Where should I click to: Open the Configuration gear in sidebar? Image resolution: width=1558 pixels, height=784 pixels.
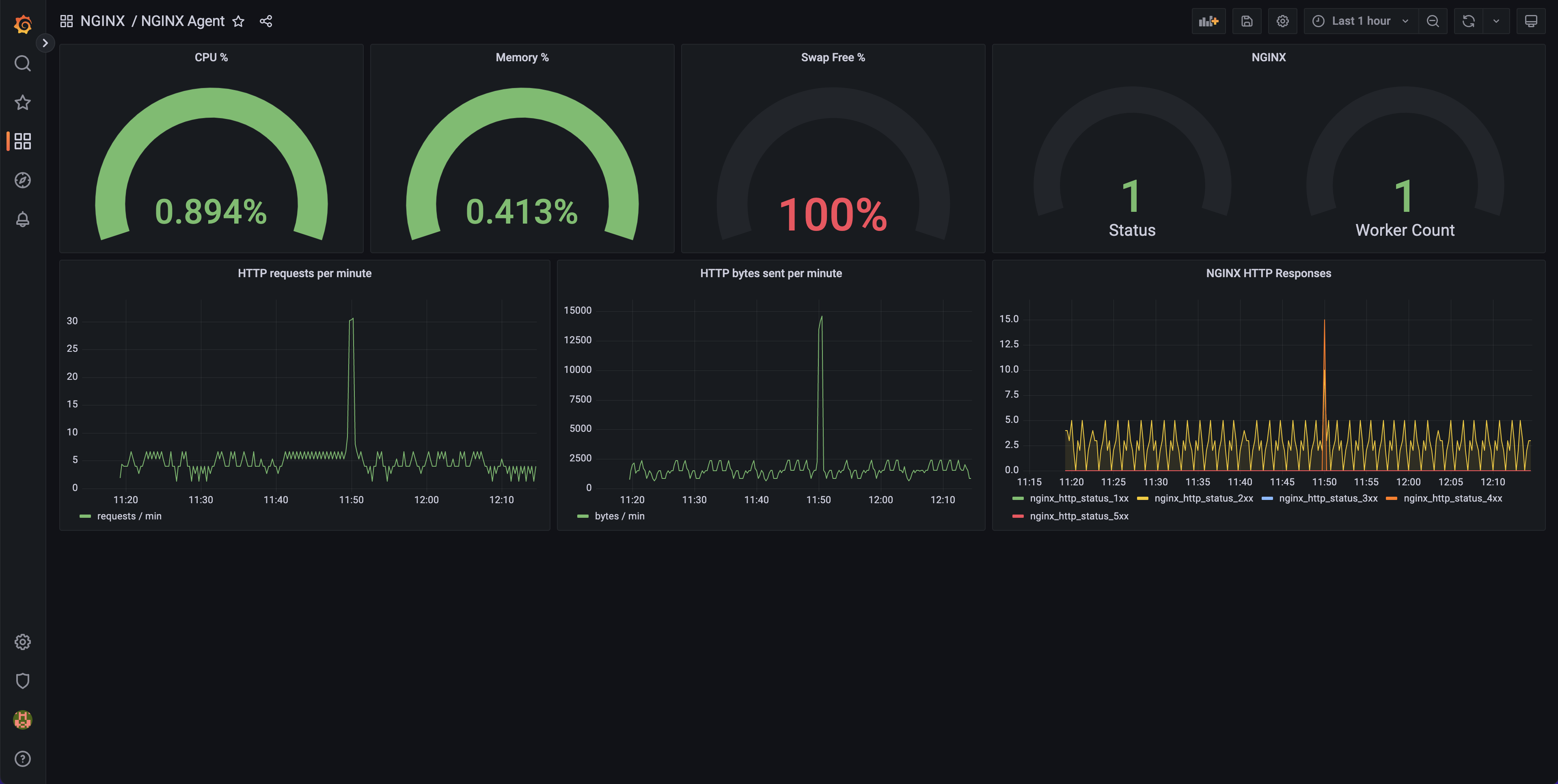[x=22, y=642]
